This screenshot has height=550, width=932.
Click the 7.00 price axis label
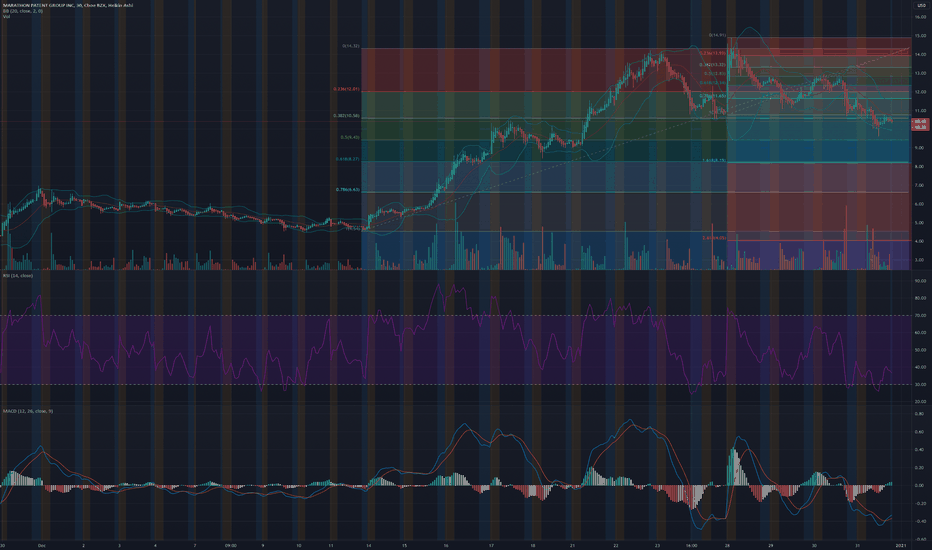coord(921,186)
